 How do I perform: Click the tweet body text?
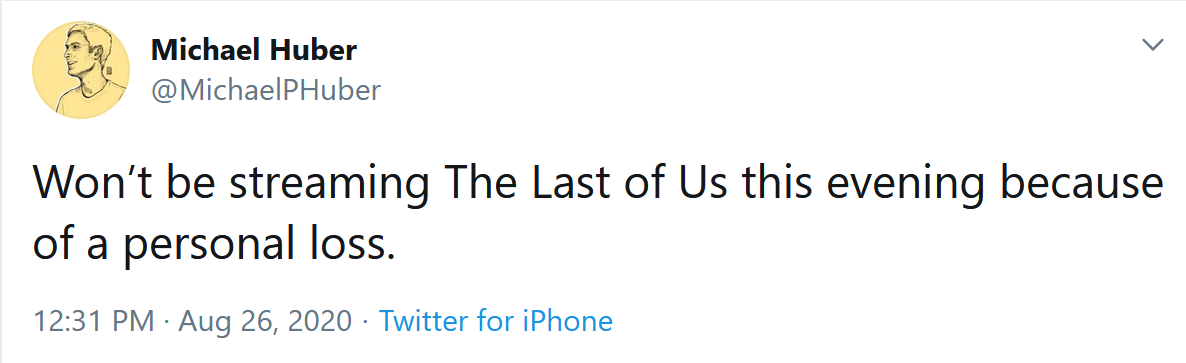coord(597,214)
